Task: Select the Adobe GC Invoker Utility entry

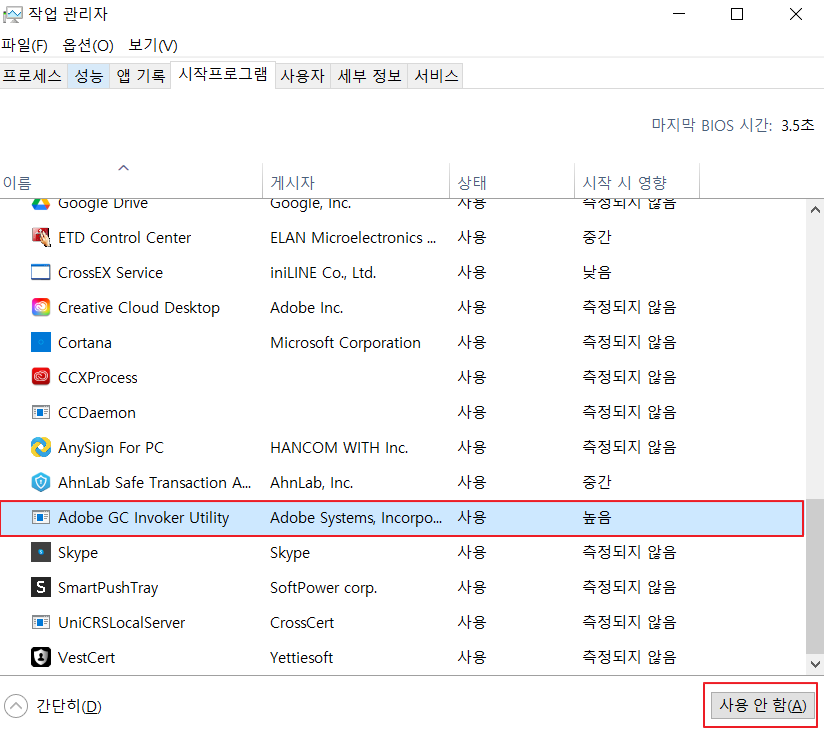Action: pyautogui.click(x=143, y=518)
